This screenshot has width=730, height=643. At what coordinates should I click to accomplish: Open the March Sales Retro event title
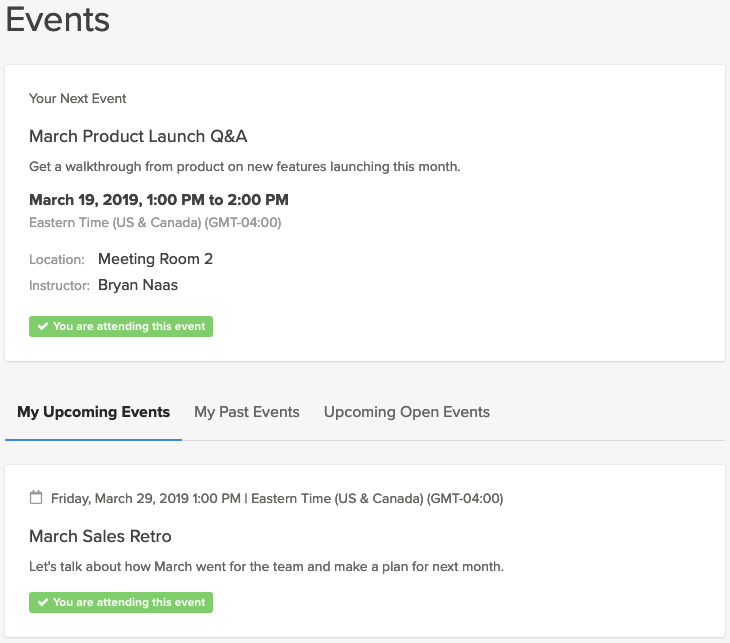[x=100, y=536]
